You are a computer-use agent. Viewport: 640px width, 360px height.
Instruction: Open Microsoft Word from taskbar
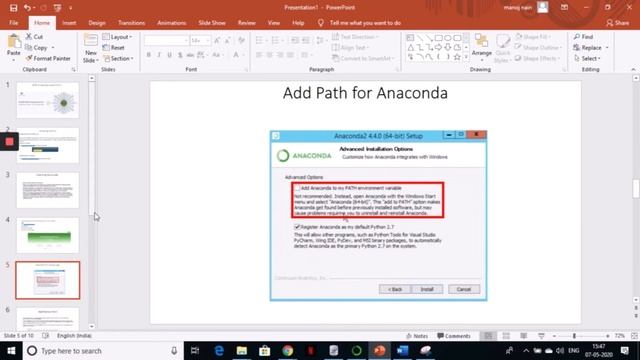[x=402, y=351]
